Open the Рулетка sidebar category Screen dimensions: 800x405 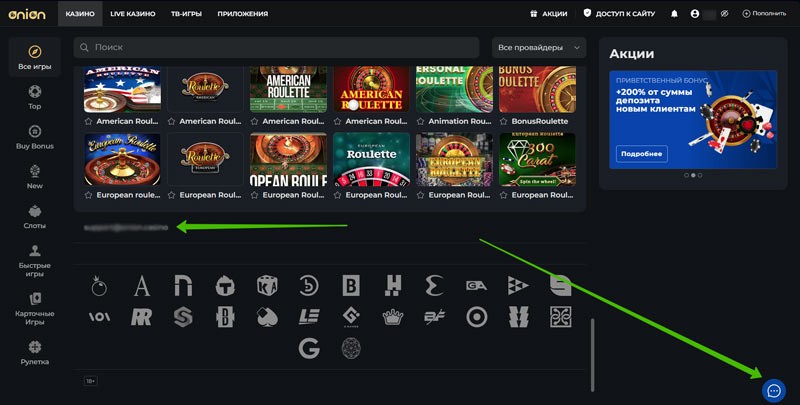click(35, 351)
